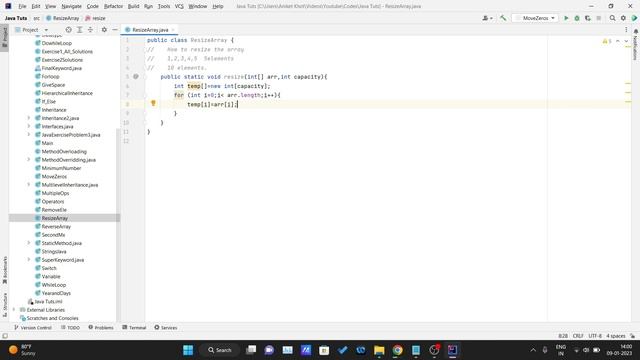The image size is (640, 360).
Task: Run the MoveZeros configuration with green play
Action: tap(566, 18)
